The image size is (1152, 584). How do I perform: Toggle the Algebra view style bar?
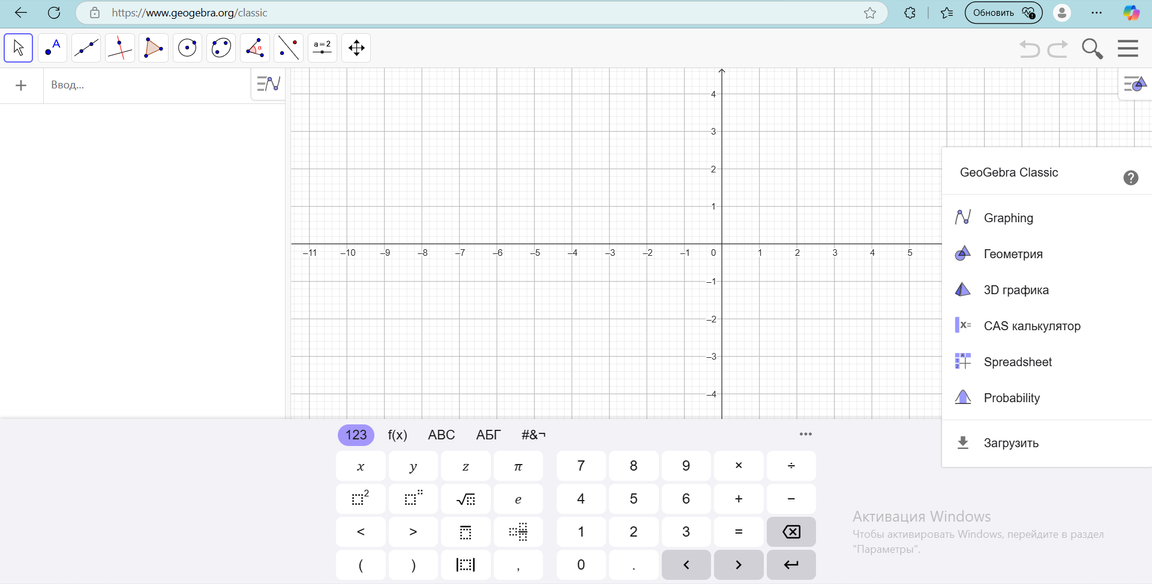(268, 85)
